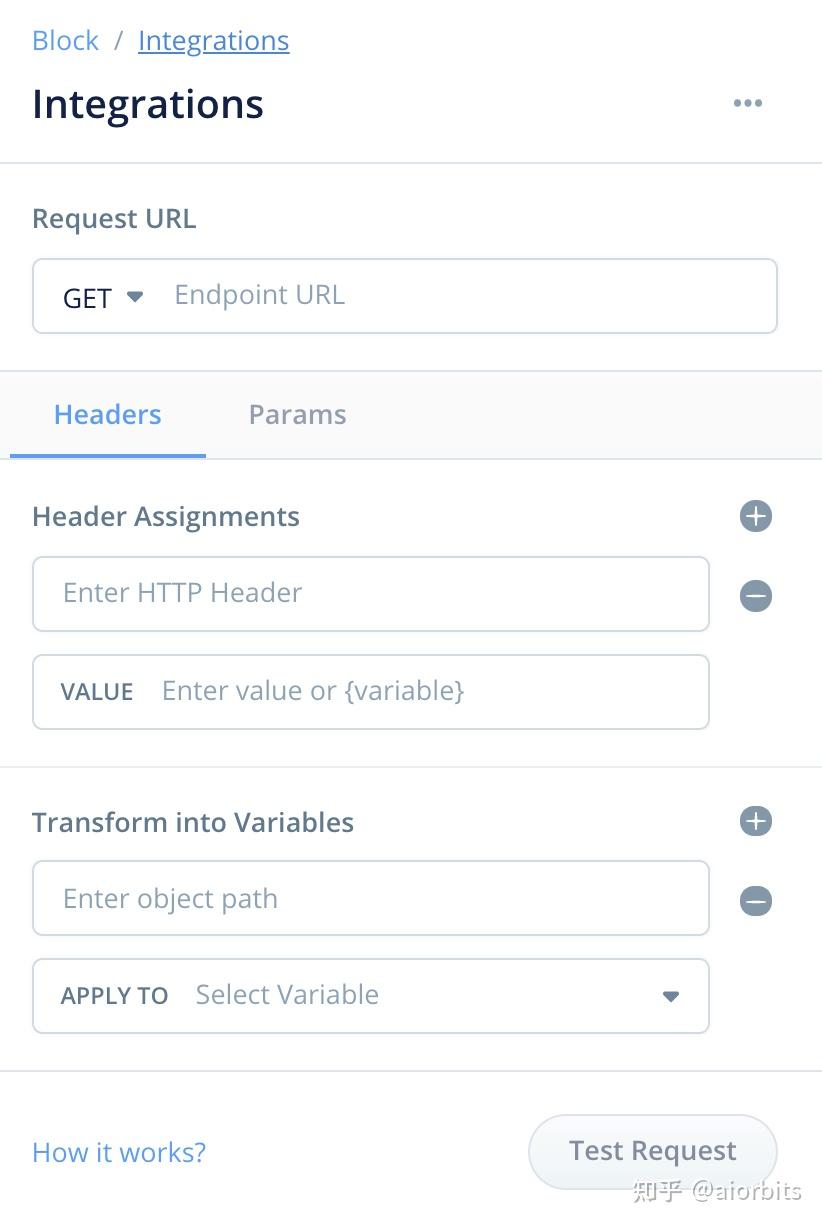This screenshot has height=1224, width=822.
Task: Click the Integrations page heading
Action: pyautogui.click(x=148, y=104)
